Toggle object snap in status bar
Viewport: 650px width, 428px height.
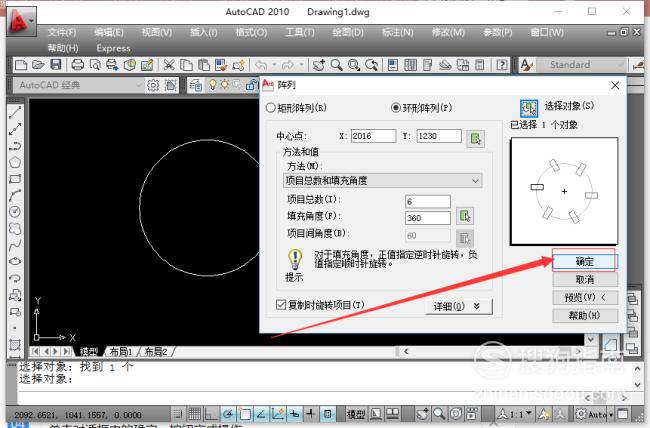point(245,413)
